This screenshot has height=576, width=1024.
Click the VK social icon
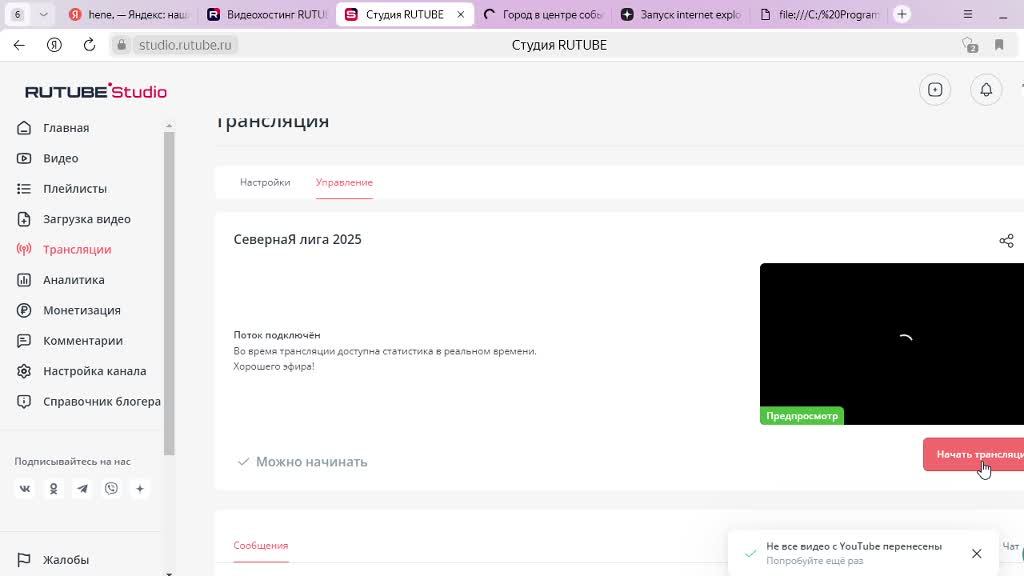[x=25, y=488]
